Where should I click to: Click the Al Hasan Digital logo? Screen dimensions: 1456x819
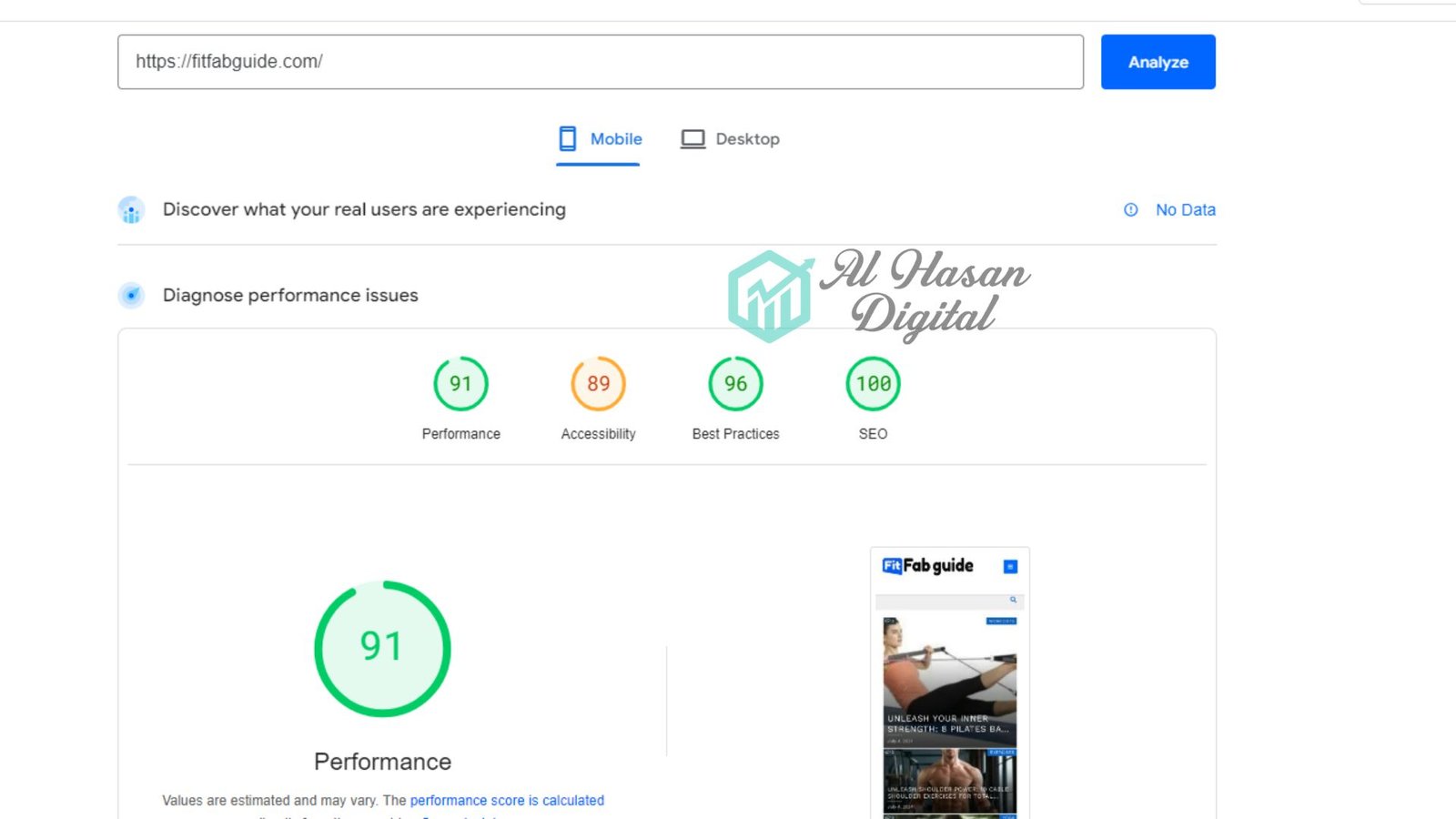point(879,294)
